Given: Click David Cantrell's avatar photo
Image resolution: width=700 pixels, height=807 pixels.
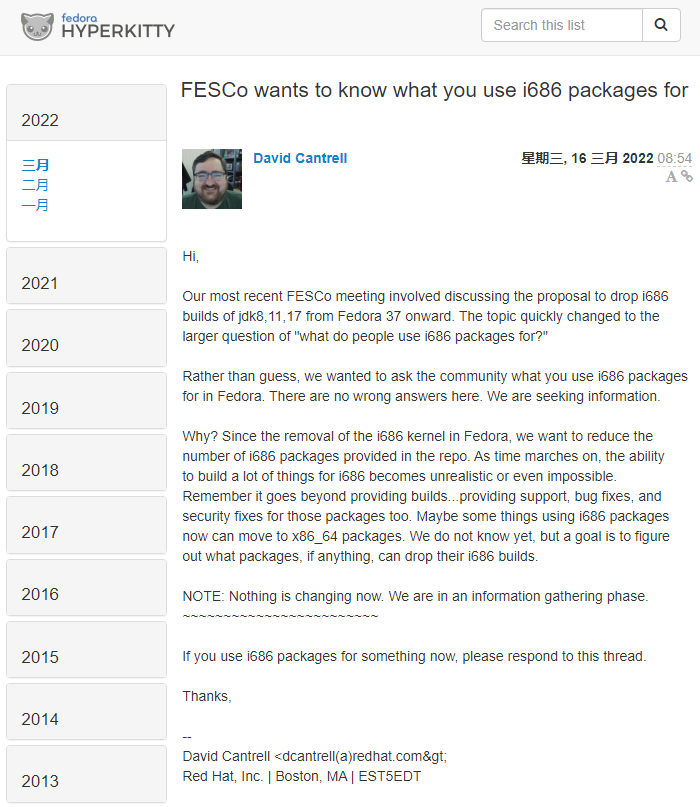Looking at the screenshot, I should (212, 179).
